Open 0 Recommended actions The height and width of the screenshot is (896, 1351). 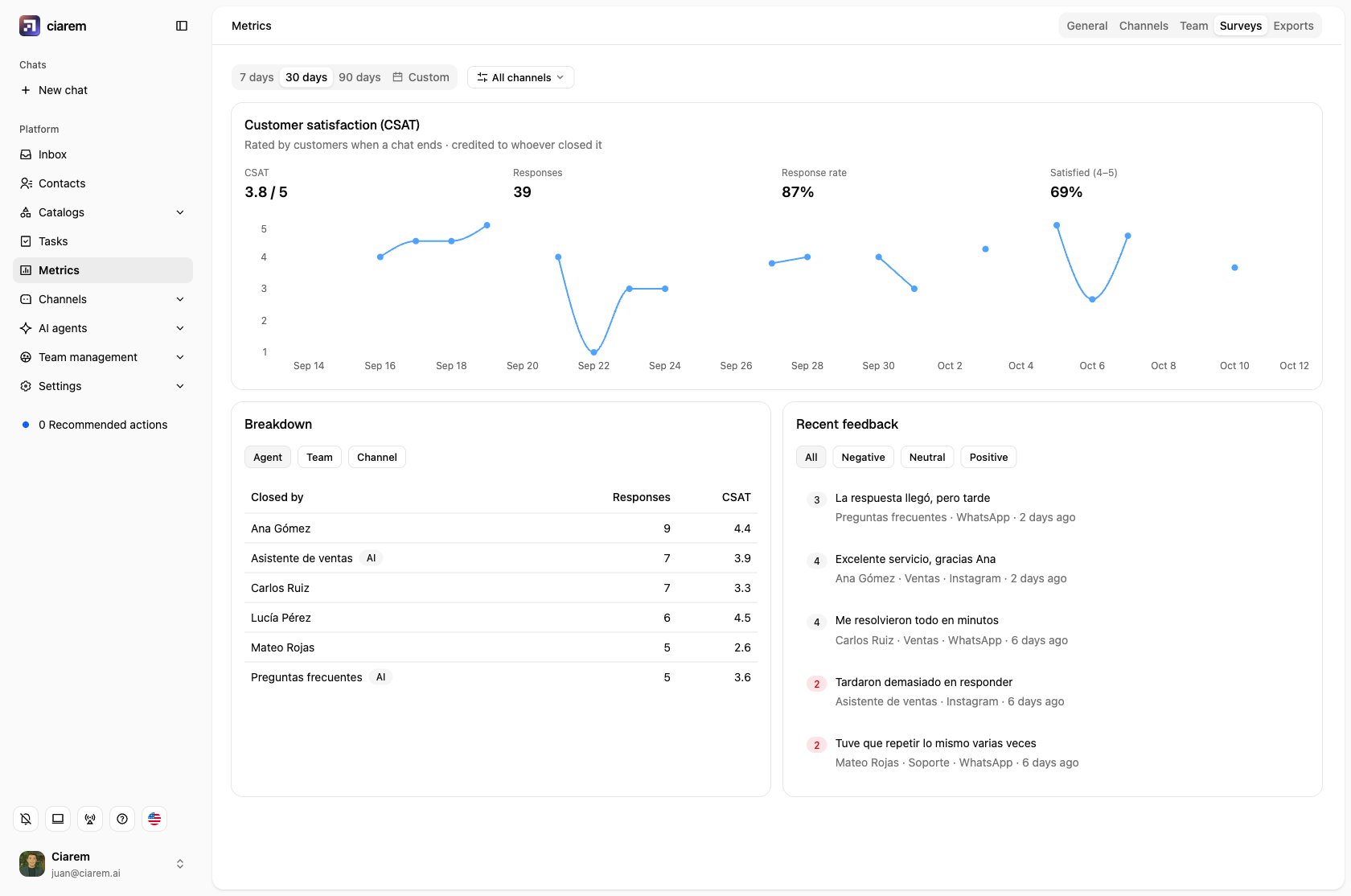click(103, 425)
